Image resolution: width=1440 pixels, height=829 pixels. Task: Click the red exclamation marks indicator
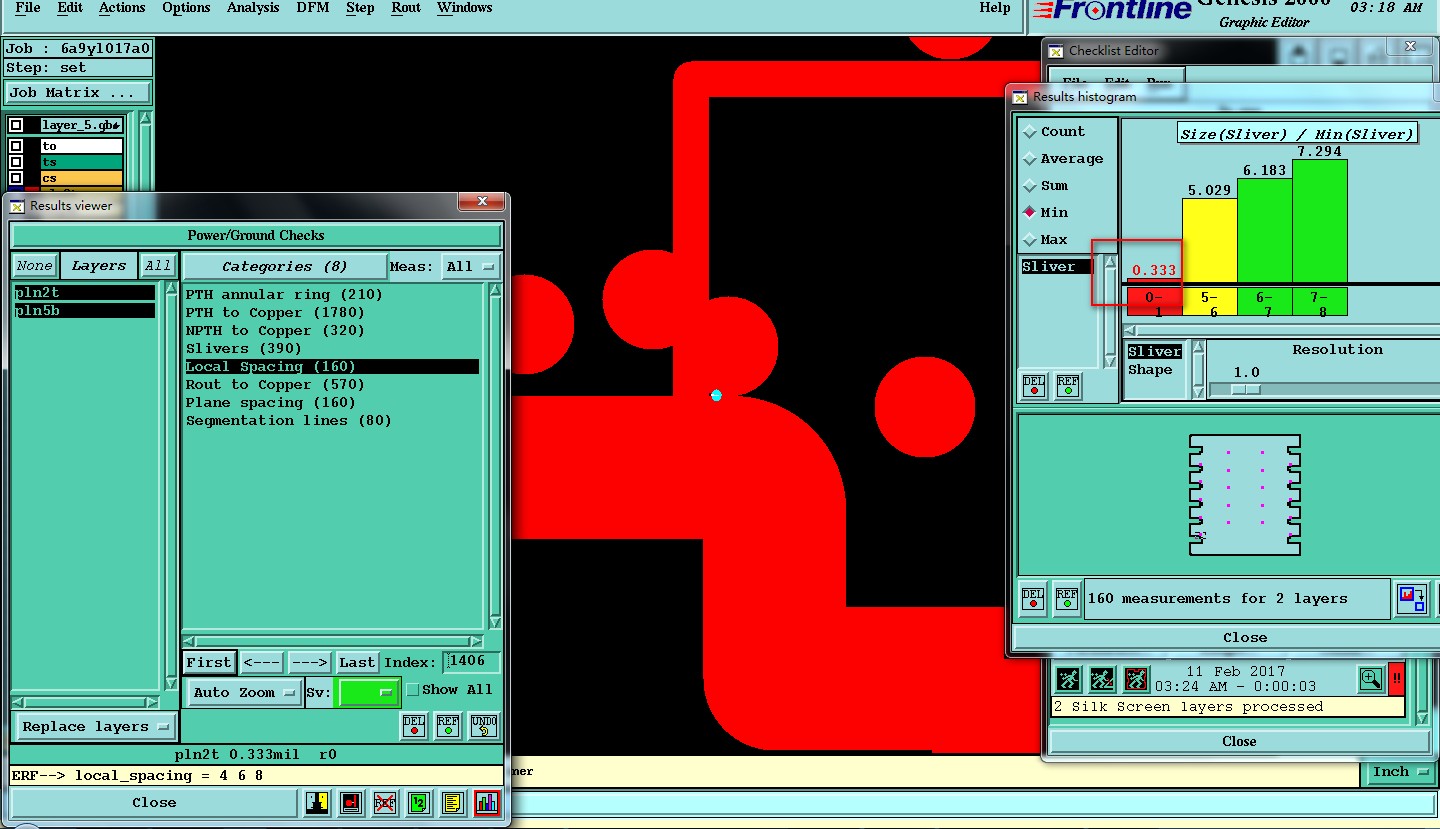pos(1397,679)
